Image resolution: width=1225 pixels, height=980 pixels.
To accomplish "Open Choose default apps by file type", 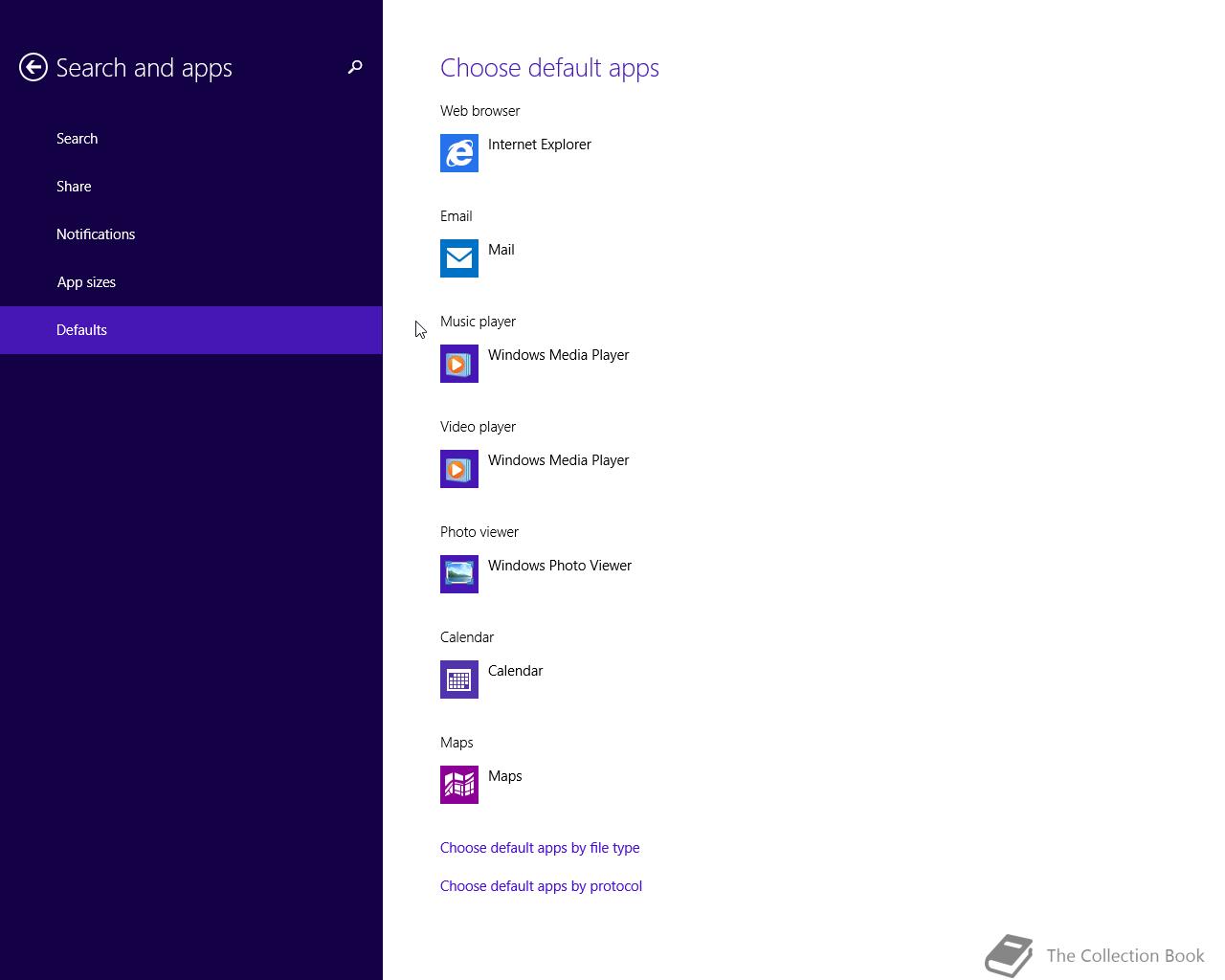I will pyautogui.click(x=540, y=848).
